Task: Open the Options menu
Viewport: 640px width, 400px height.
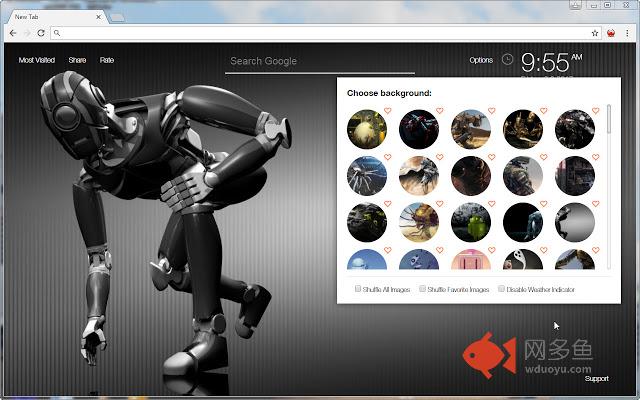Action: (x=481, y=60)
